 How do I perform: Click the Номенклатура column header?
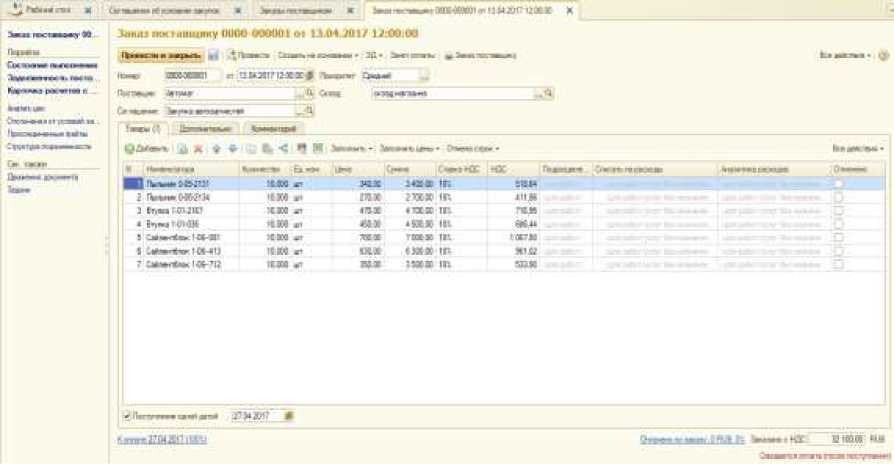point(191,169)
